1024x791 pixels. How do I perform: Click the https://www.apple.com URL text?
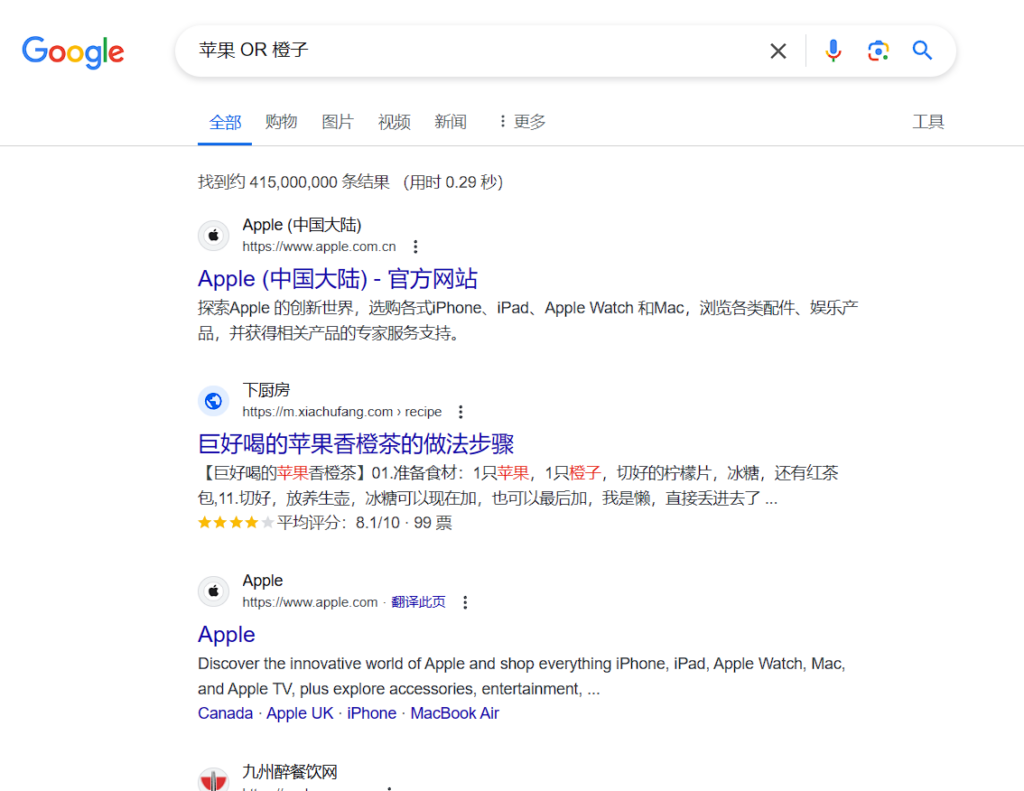pyautogui.click(x=310, y=602)
